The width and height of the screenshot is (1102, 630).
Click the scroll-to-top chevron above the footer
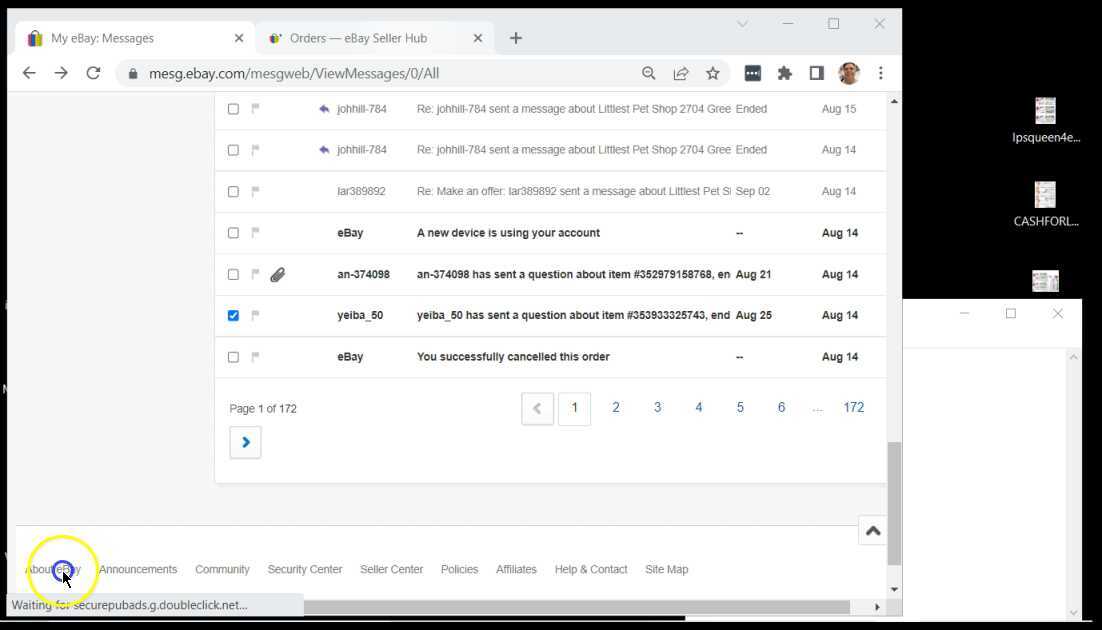point(873,531)
